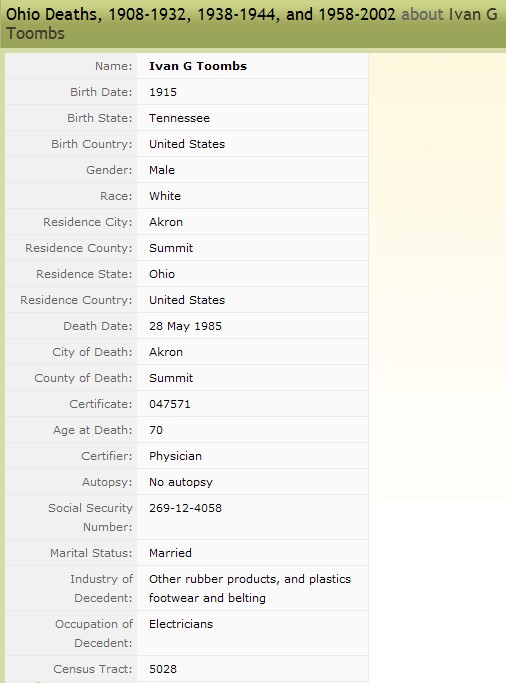Click the Ohio Deaths page heading

251,24
